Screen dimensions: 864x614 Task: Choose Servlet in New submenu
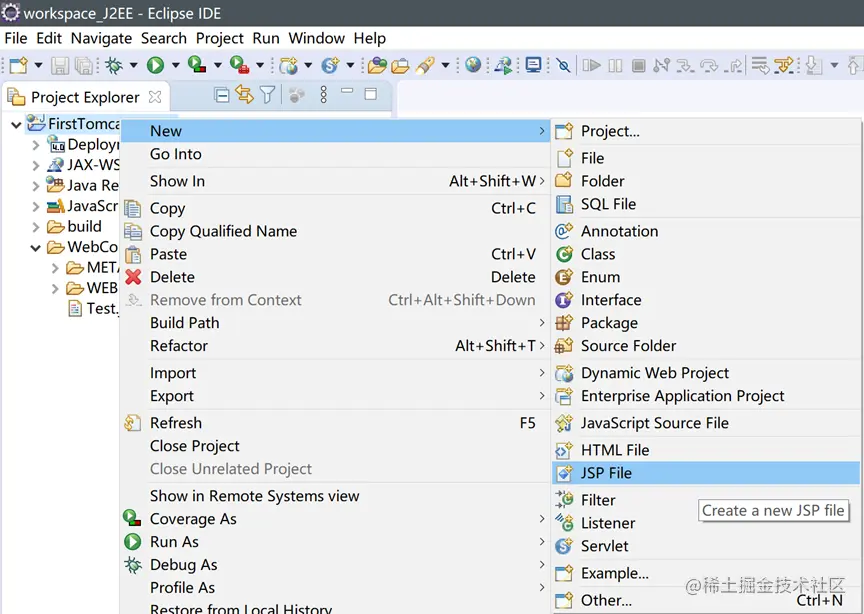coord(705,546)
